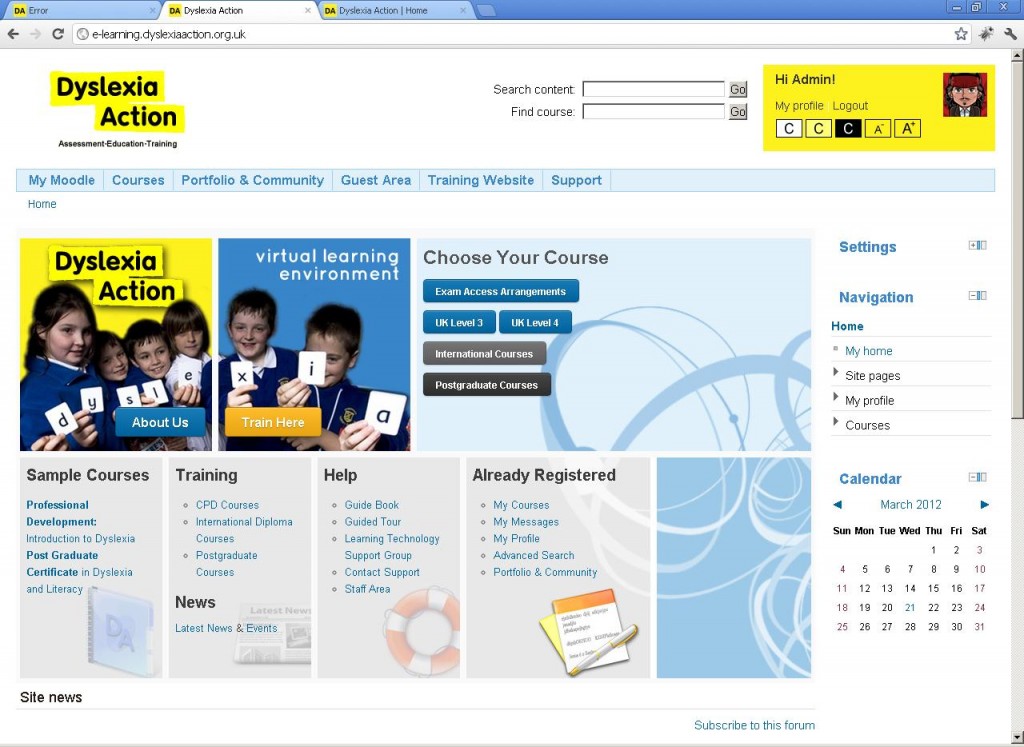Click the Exam Access Arrangements button
1024x747 pixels.
(500, 292)
